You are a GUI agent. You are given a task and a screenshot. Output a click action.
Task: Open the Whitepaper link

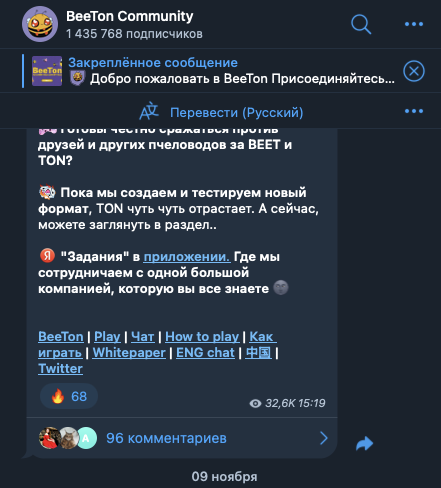[129, 353]
